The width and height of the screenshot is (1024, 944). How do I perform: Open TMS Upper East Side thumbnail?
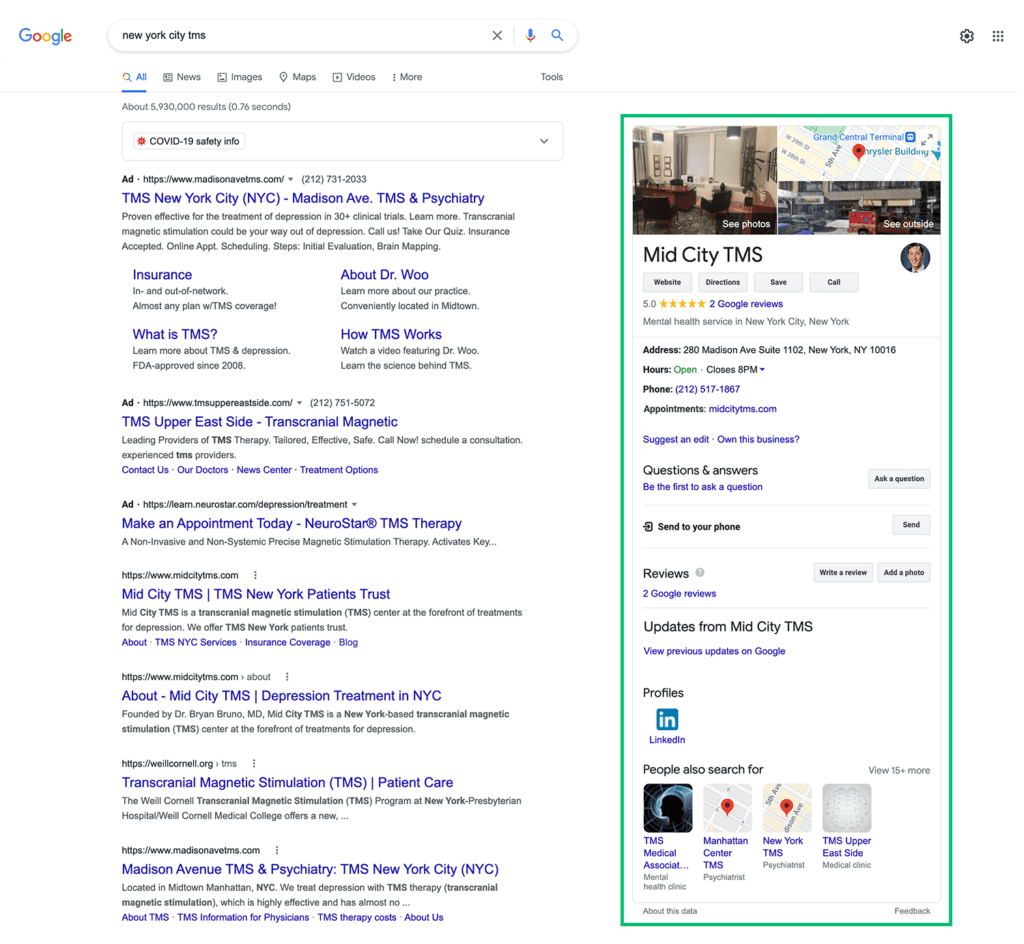(x=847, y=808)
